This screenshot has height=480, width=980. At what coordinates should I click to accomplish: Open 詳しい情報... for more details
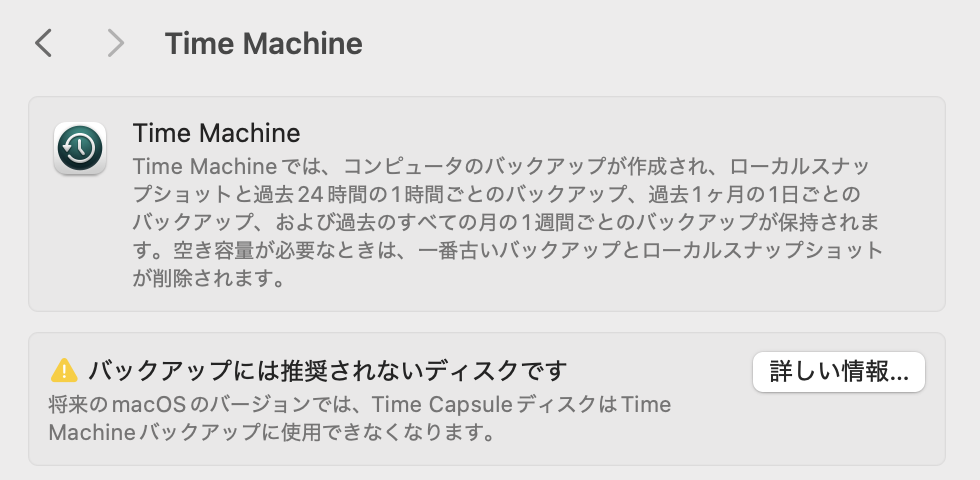839,372
